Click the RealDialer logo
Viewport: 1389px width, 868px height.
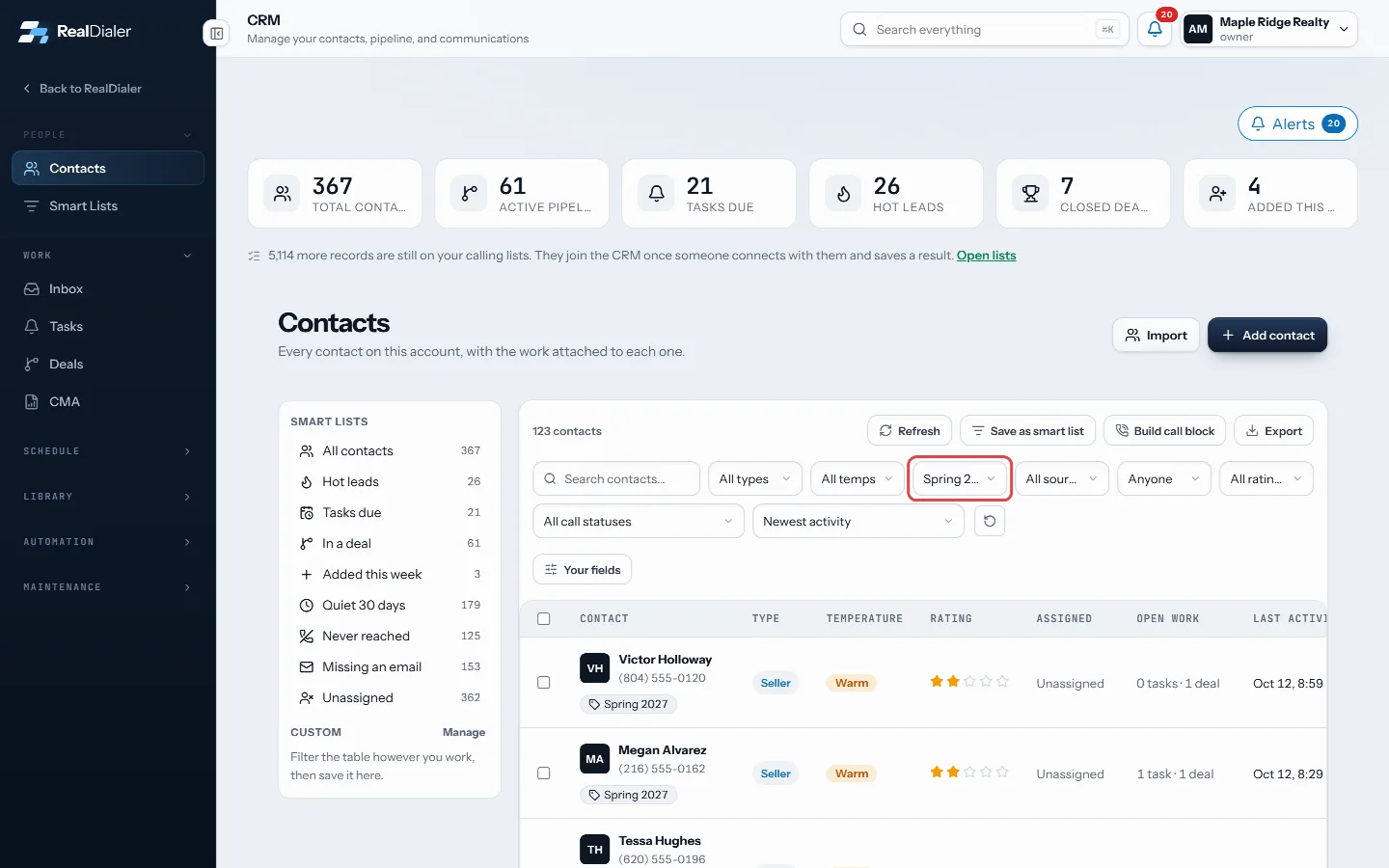74,31
